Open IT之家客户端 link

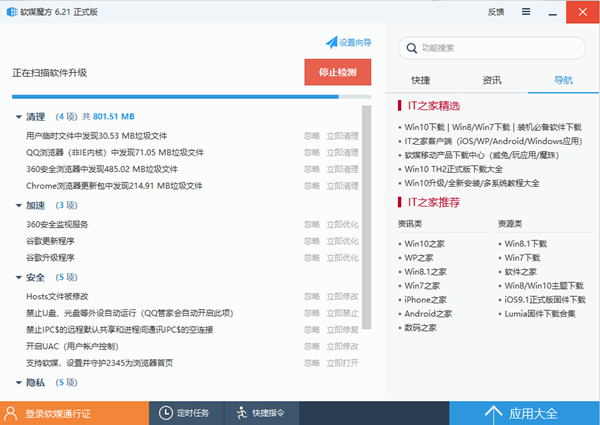(493, 141)
